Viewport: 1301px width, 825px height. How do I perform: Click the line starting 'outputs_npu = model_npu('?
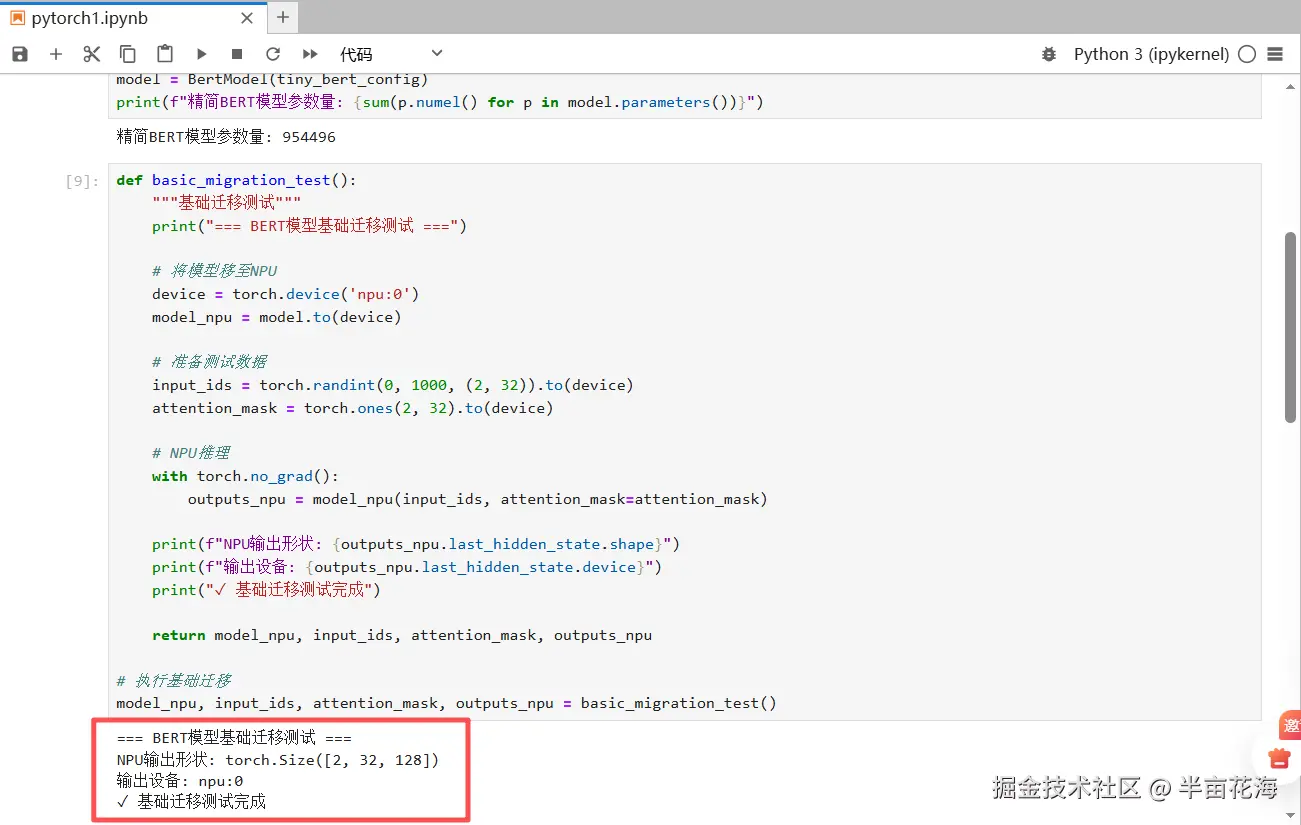tap(477, 499)
